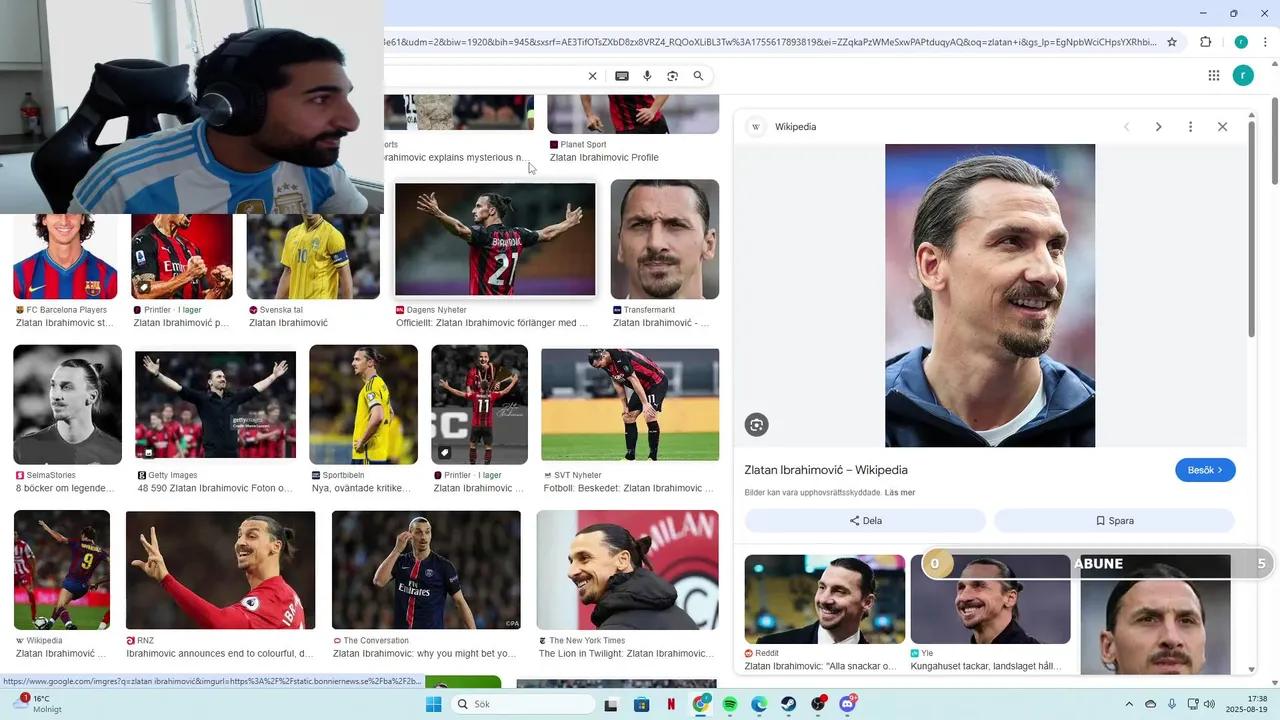Screen dimensions: 1280x720
Task: Open Svenska tal yellow jersey image
Action: (x=313, y=256)
